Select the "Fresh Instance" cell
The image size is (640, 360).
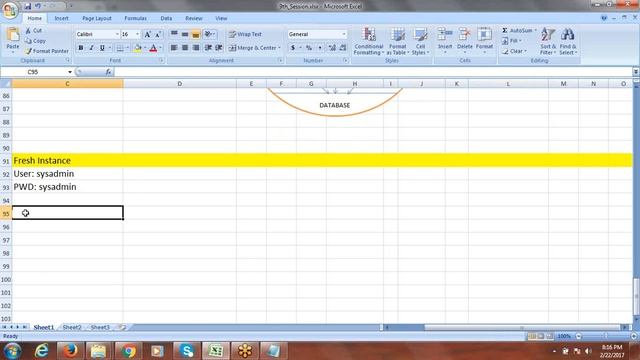point(67,160)
